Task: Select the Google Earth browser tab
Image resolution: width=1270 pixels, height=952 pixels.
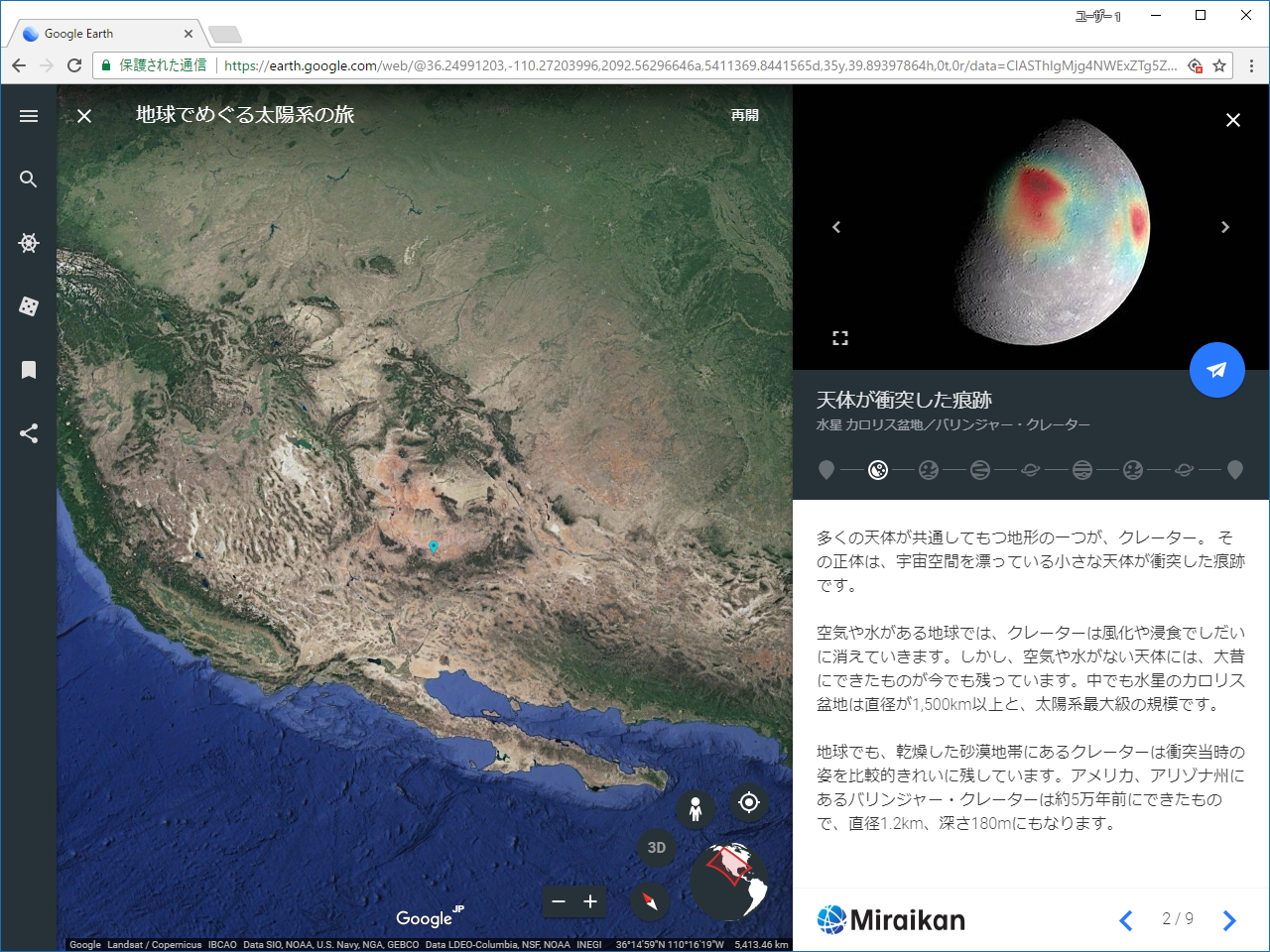Action: tap(107, 34)
